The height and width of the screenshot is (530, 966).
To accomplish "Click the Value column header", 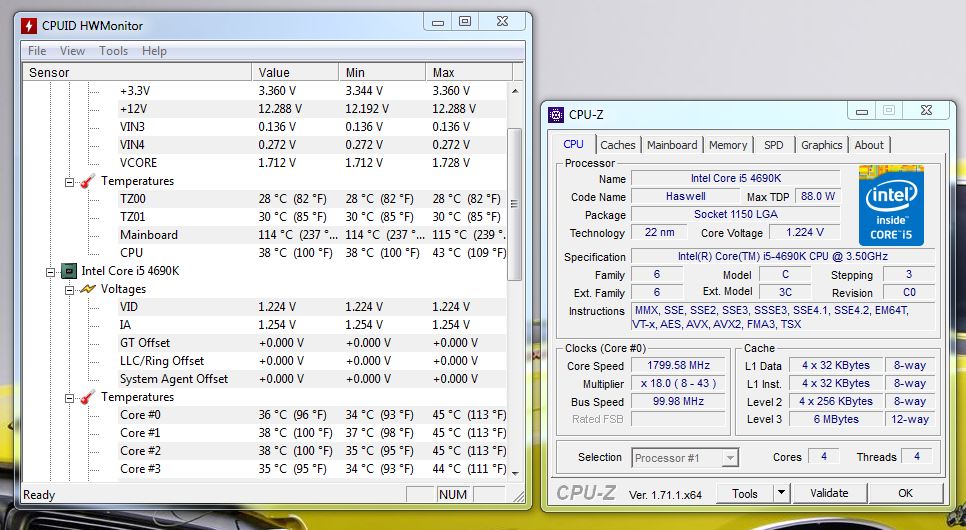I will pyautogui.click(x=295, y=72).
